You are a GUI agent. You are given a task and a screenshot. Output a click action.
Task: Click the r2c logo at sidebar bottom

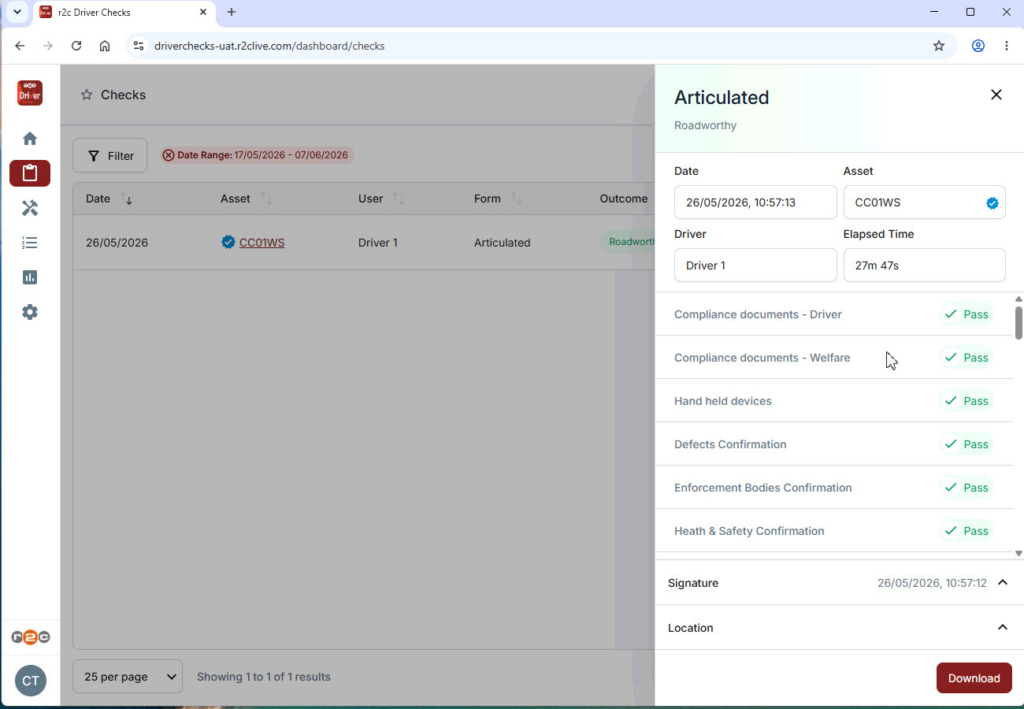(x=30, y=637)
